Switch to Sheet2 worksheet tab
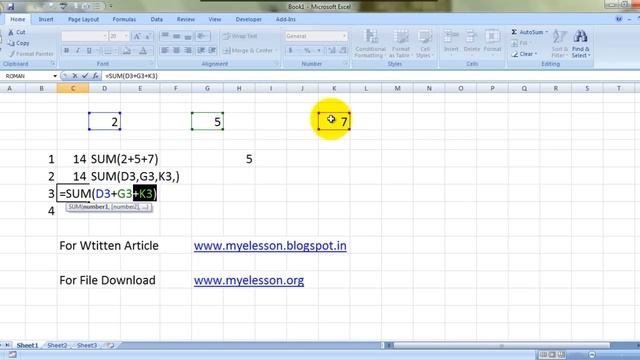The image size is (640, 360). tap(57, 345)
